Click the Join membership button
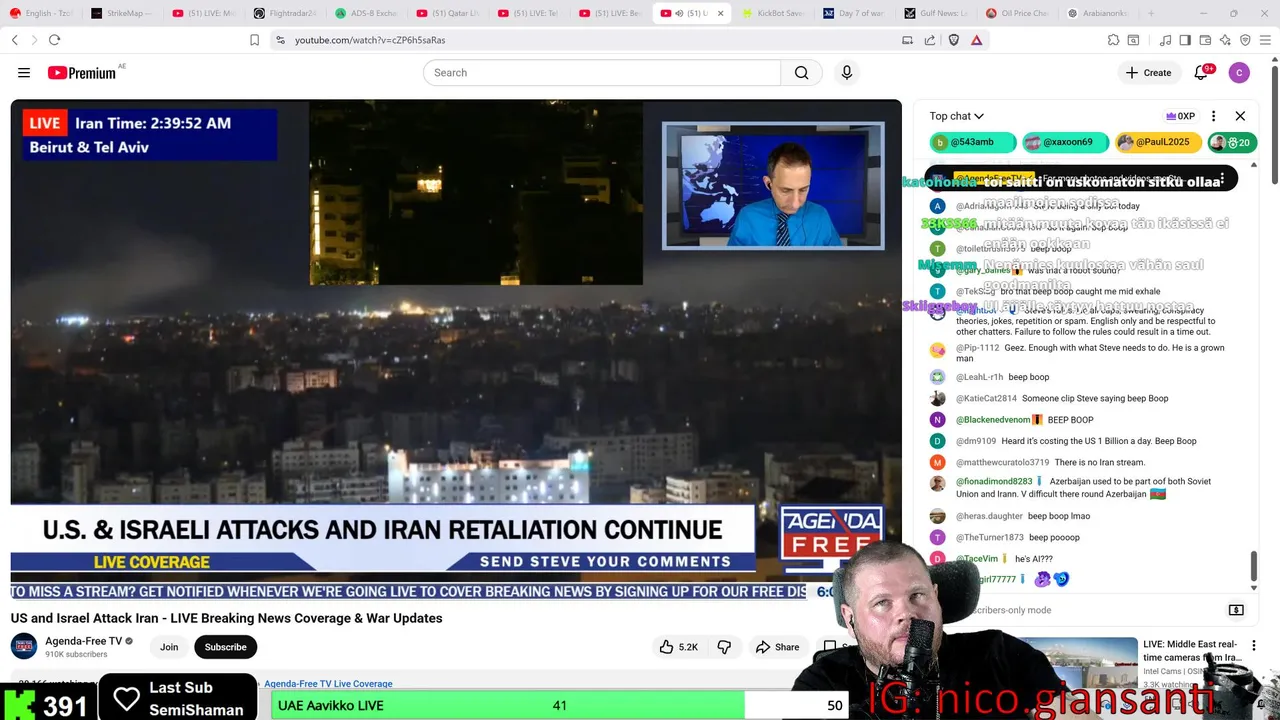1280x720 pixels. point(169,647)
